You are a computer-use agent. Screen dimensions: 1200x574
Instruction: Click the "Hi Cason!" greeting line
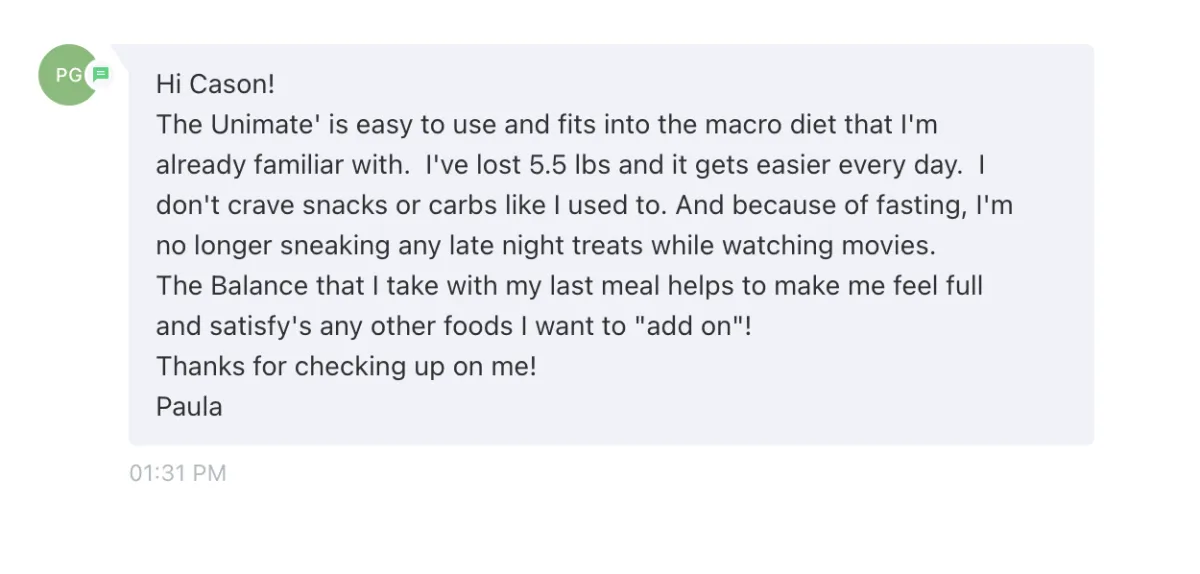(x=215, y=85)
